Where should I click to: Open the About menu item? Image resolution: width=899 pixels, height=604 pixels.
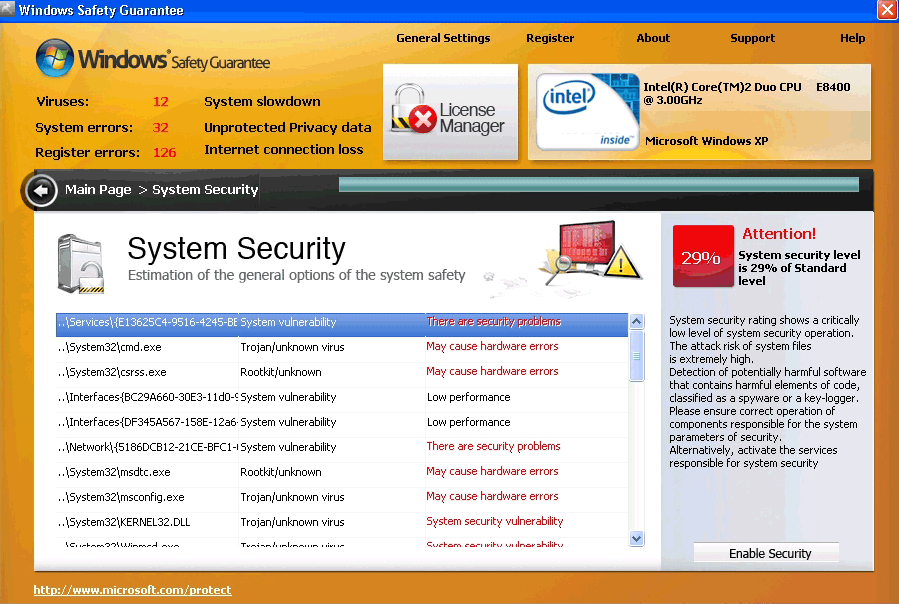point(653,38)
